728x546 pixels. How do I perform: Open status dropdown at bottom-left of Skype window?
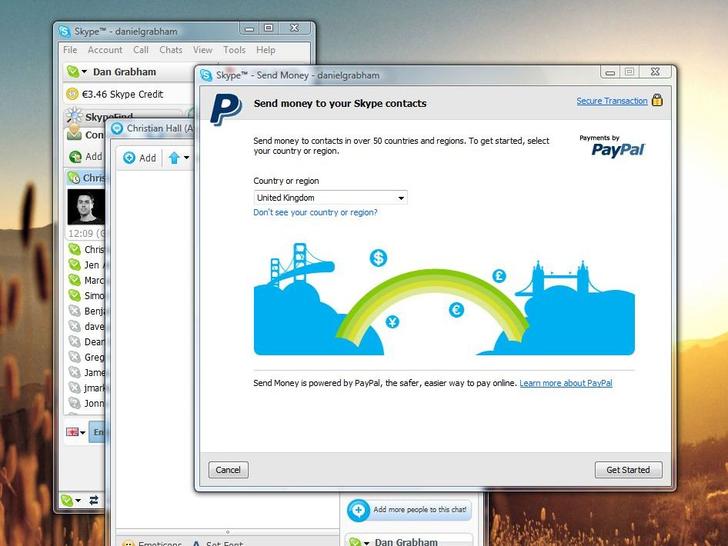71,500
